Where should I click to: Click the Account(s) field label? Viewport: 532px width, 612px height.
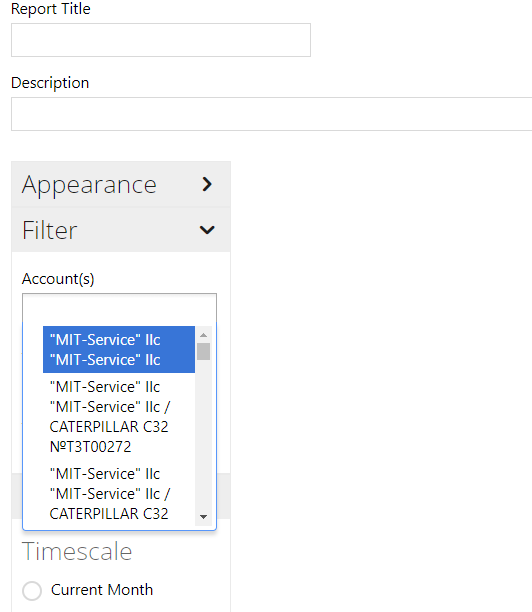click(x=58, y=279)
